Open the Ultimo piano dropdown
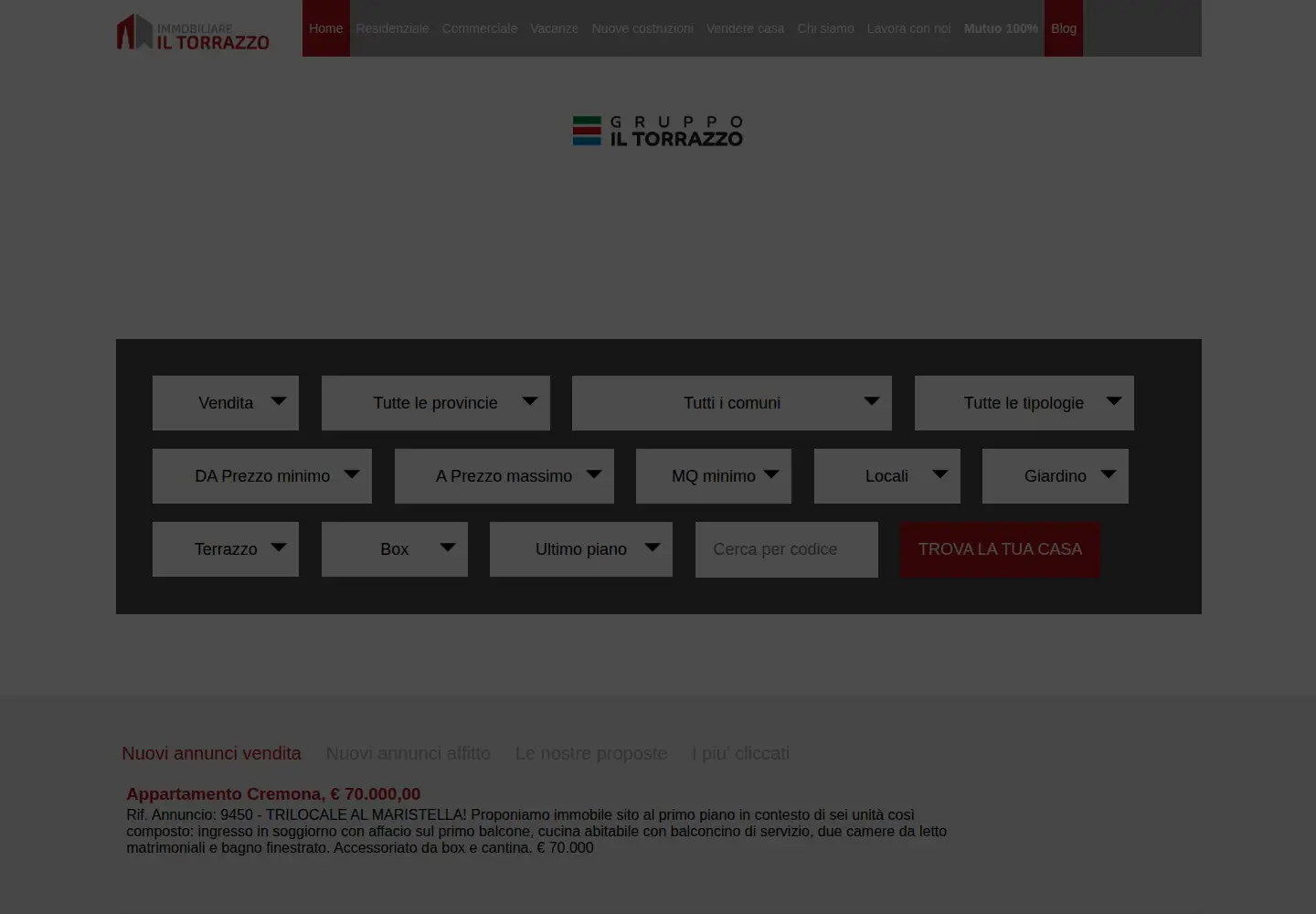This screenshot has width=1316, height=914. (x=581, y=549)
